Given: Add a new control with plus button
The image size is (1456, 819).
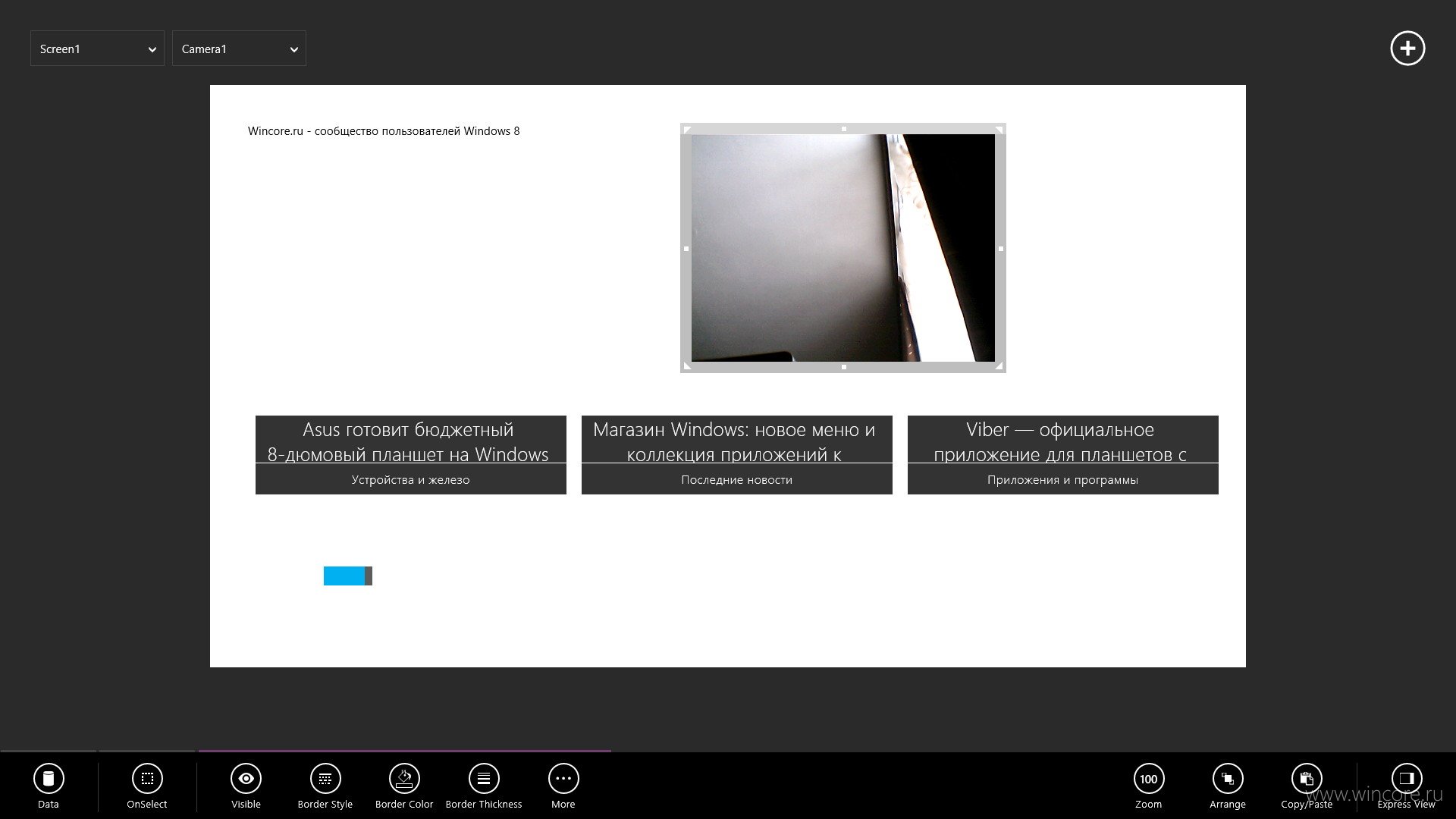Looking at the screenshot, I should coord(1407,49).
